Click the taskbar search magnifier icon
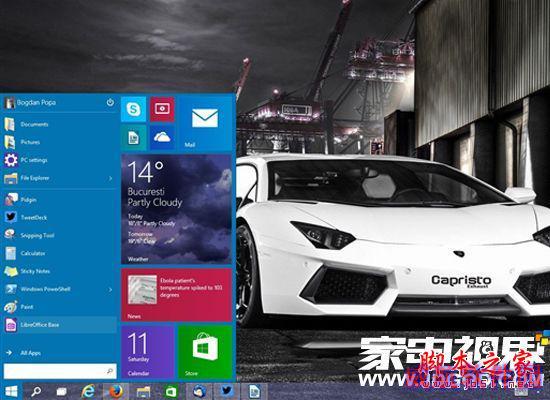This screenshot has height=400, width=550. 36,391
